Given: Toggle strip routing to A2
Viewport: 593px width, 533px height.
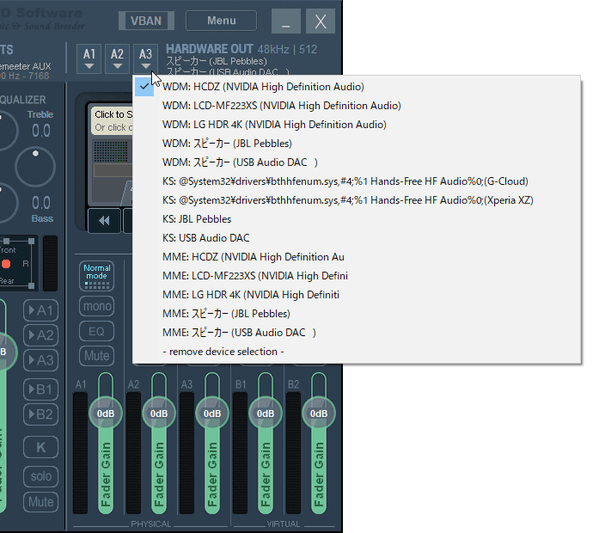Looking at the screenshot, I should coord(41,335).
